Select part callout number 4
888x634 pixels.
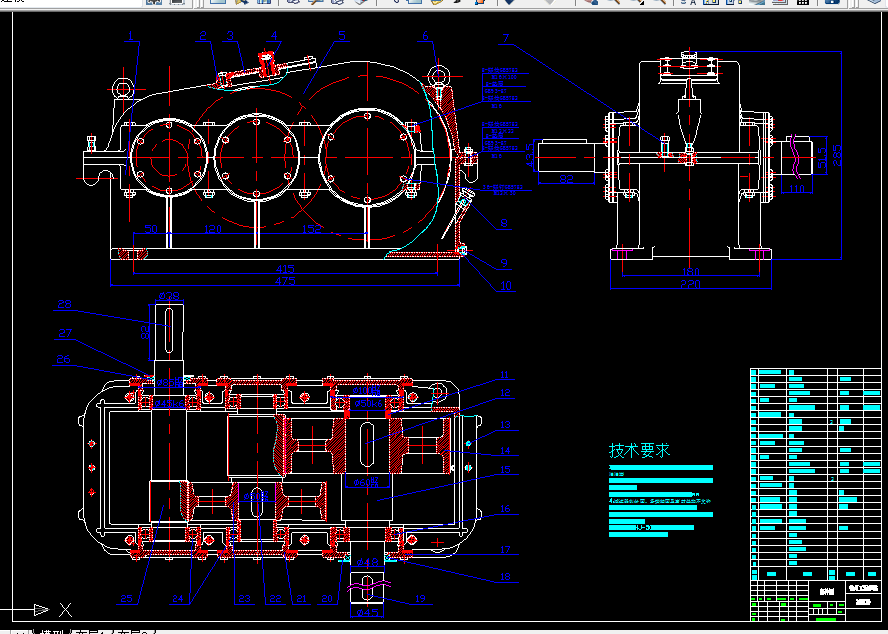point(274,36)
